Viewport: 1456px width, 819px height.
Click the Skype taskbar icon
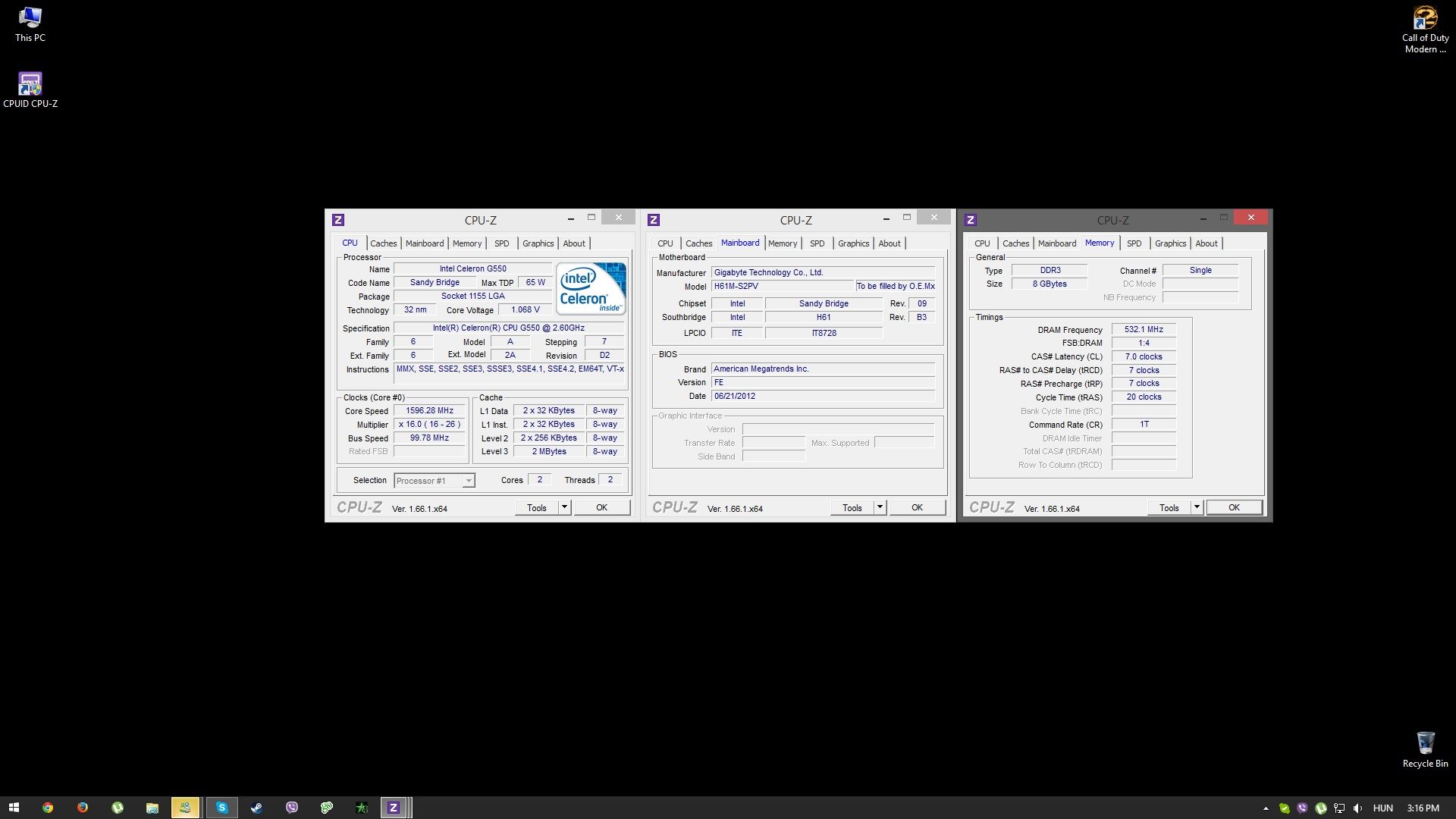coord(222,808)
